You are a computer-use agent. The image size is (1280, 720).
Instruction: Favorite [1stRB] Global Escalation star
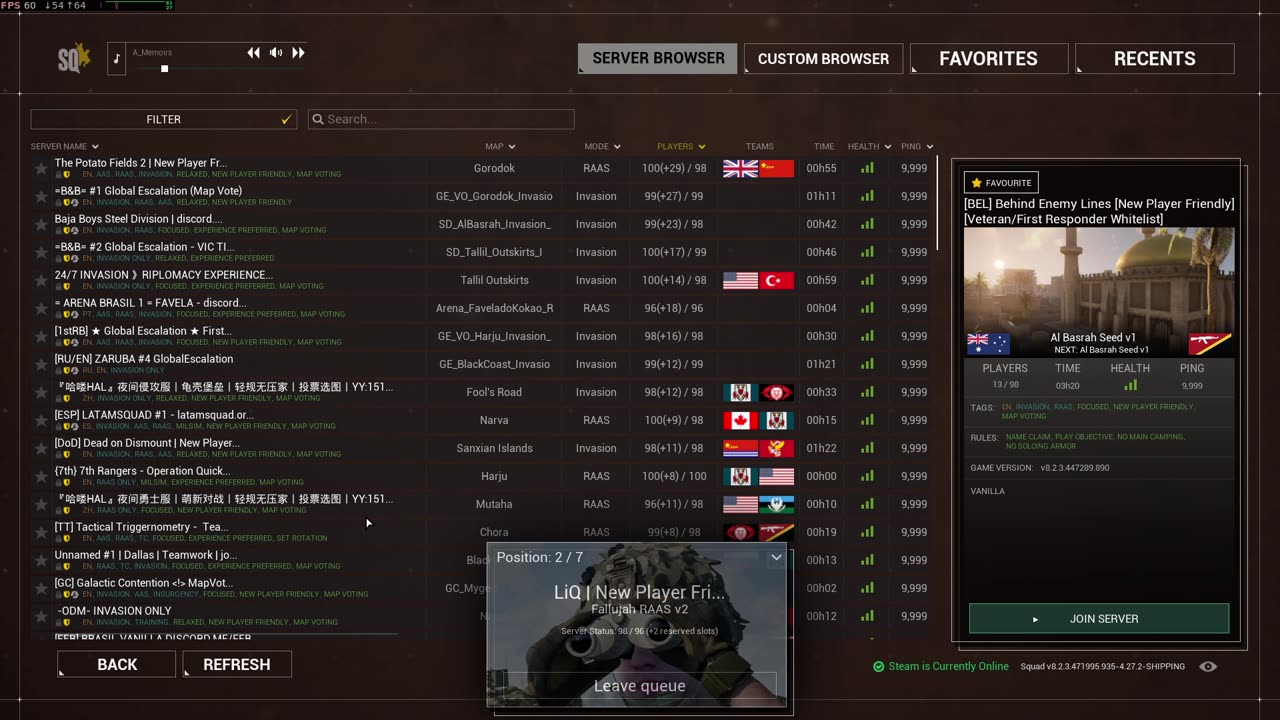tap(41, 336)
